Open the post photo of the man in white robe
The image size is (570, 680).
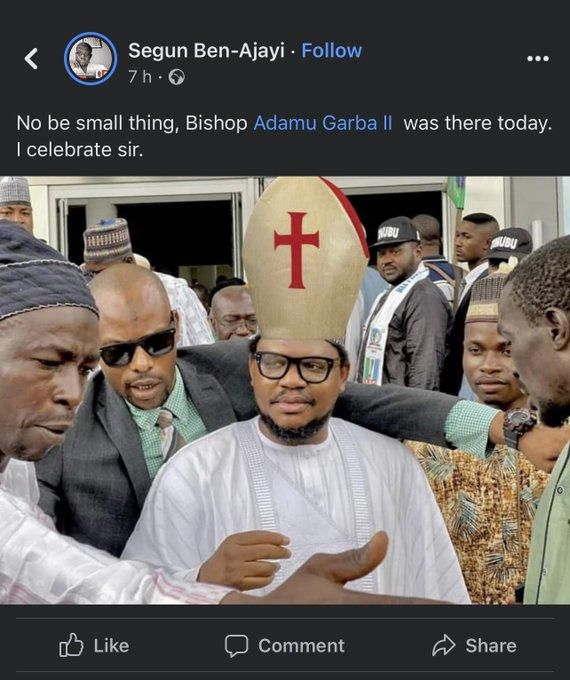pos(285,390)
